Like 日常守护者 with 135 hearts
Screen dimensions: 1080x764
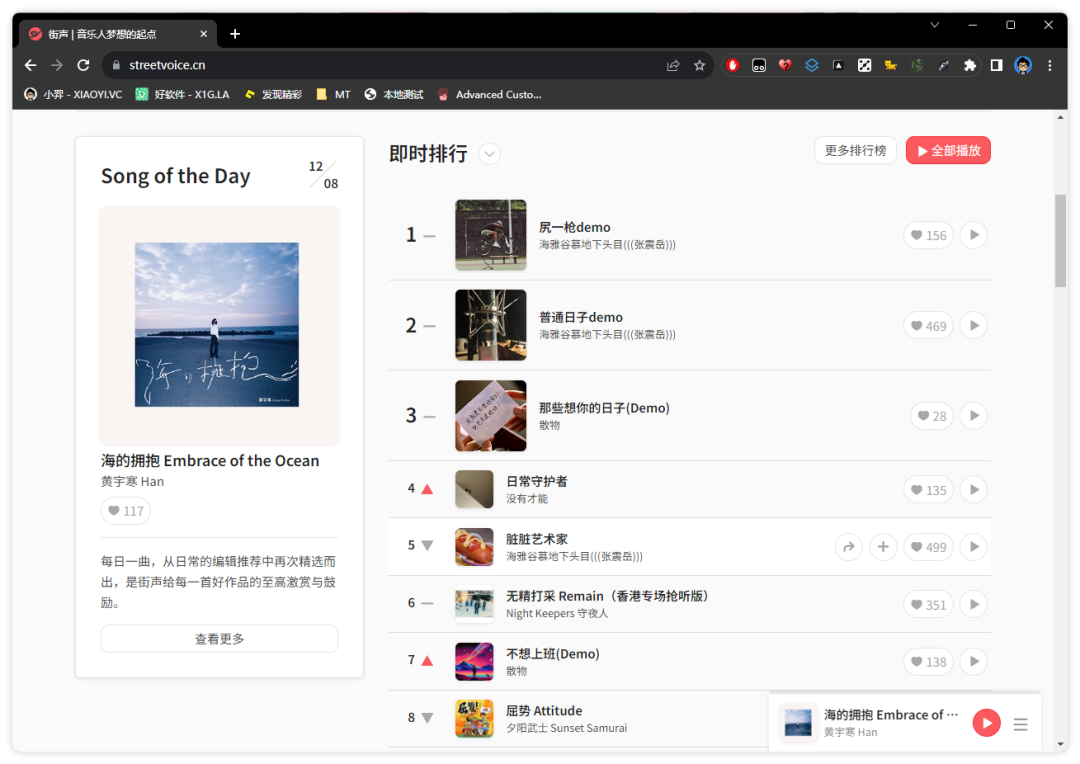[x=928, y=490]
